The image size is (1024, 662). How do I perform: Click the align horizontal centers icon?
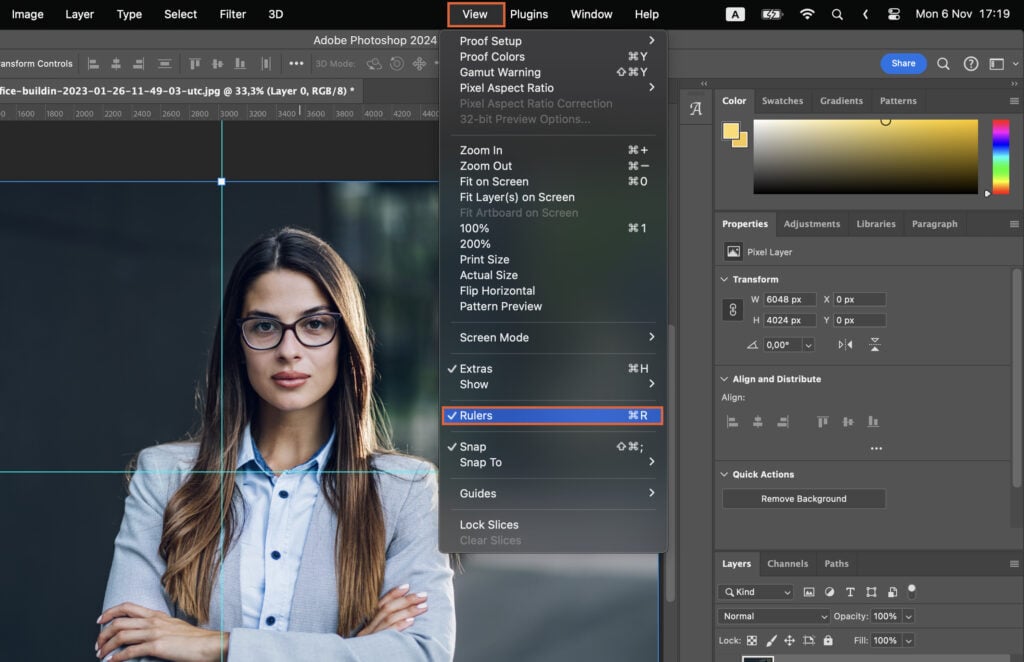point(756,423)
